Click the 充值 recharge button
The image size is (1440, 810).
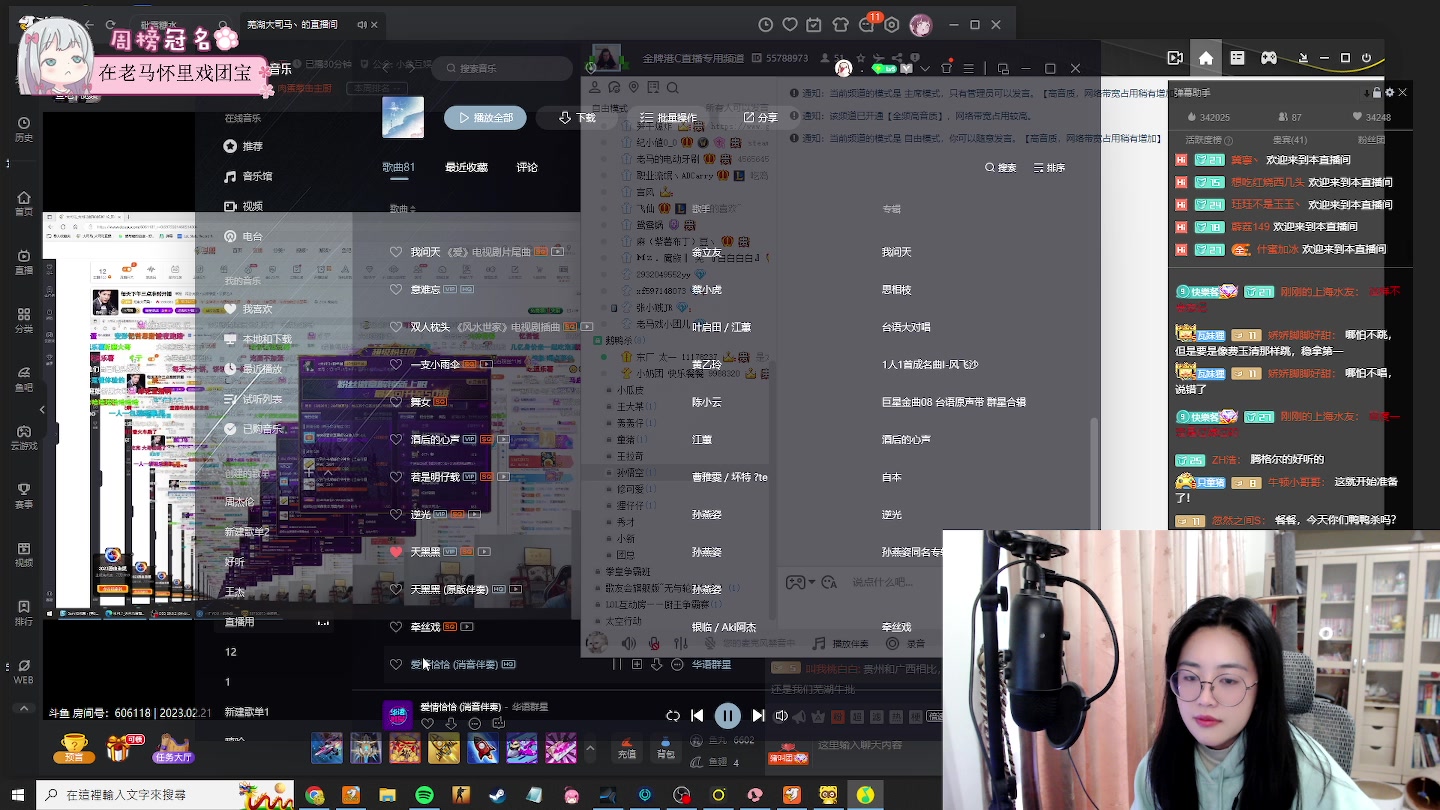click(627, 748)
